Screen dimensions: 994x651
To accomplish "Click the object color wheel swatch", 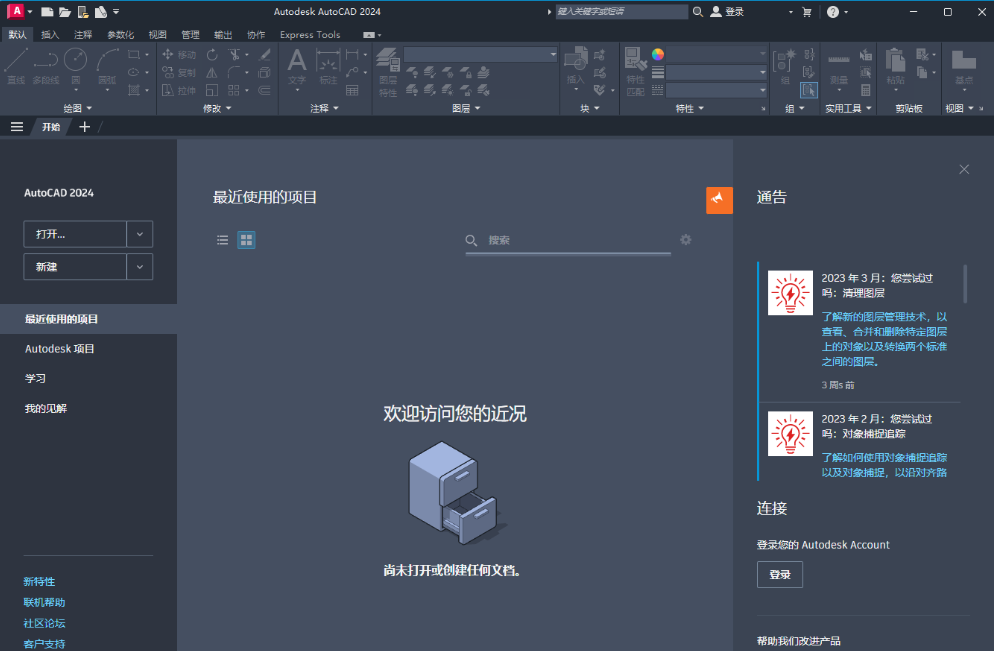I will pos(657,55).
